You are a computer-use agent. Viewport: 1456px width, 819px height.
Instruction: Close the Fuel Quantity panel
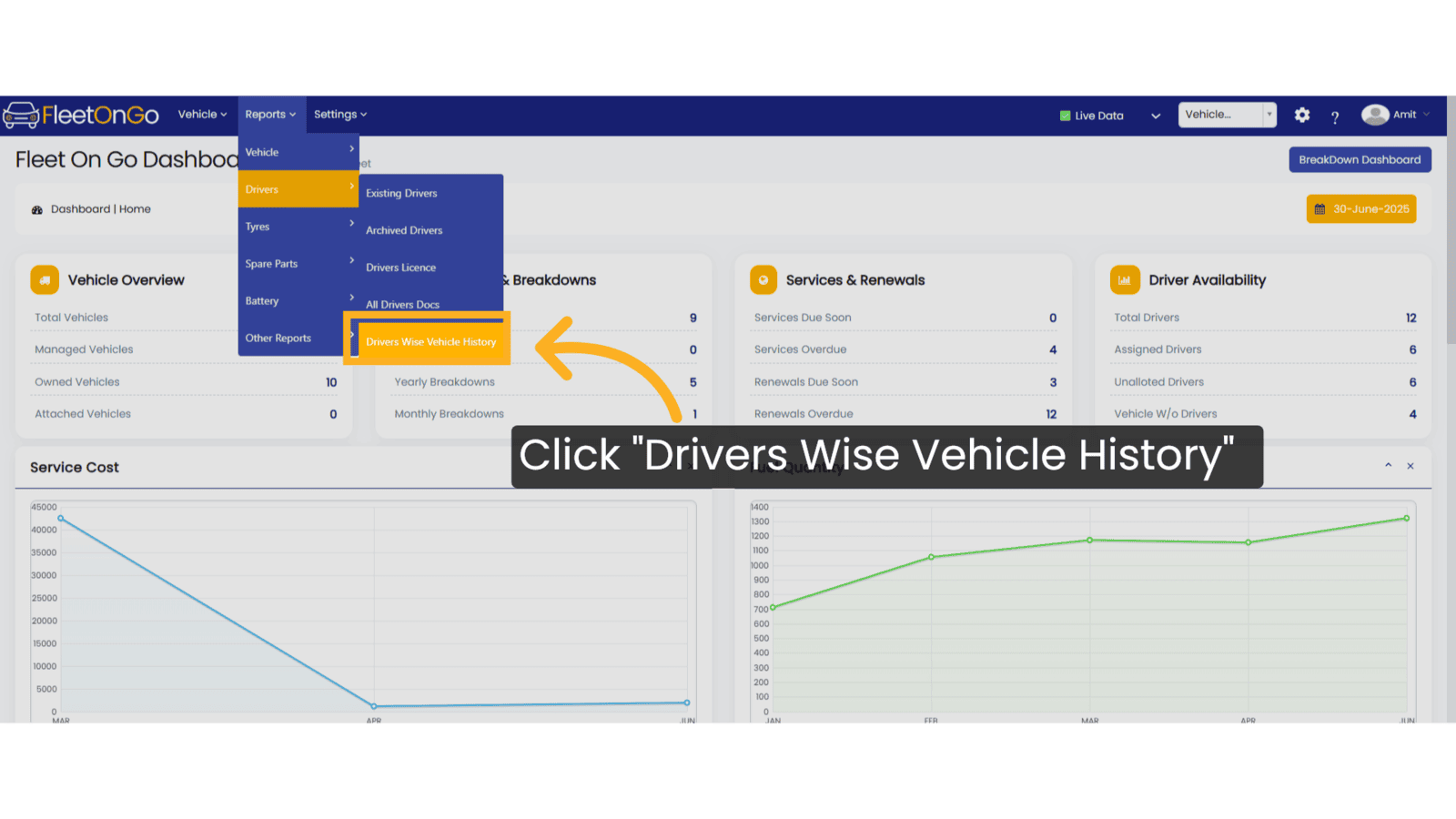tap(1410, 466)
